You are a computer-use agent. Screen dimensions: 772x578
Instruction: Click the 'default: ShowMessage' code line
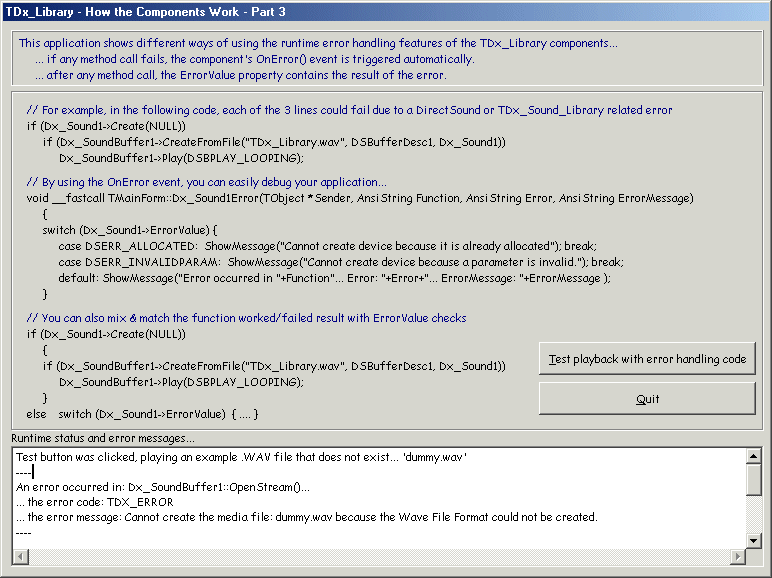(334, 278)
